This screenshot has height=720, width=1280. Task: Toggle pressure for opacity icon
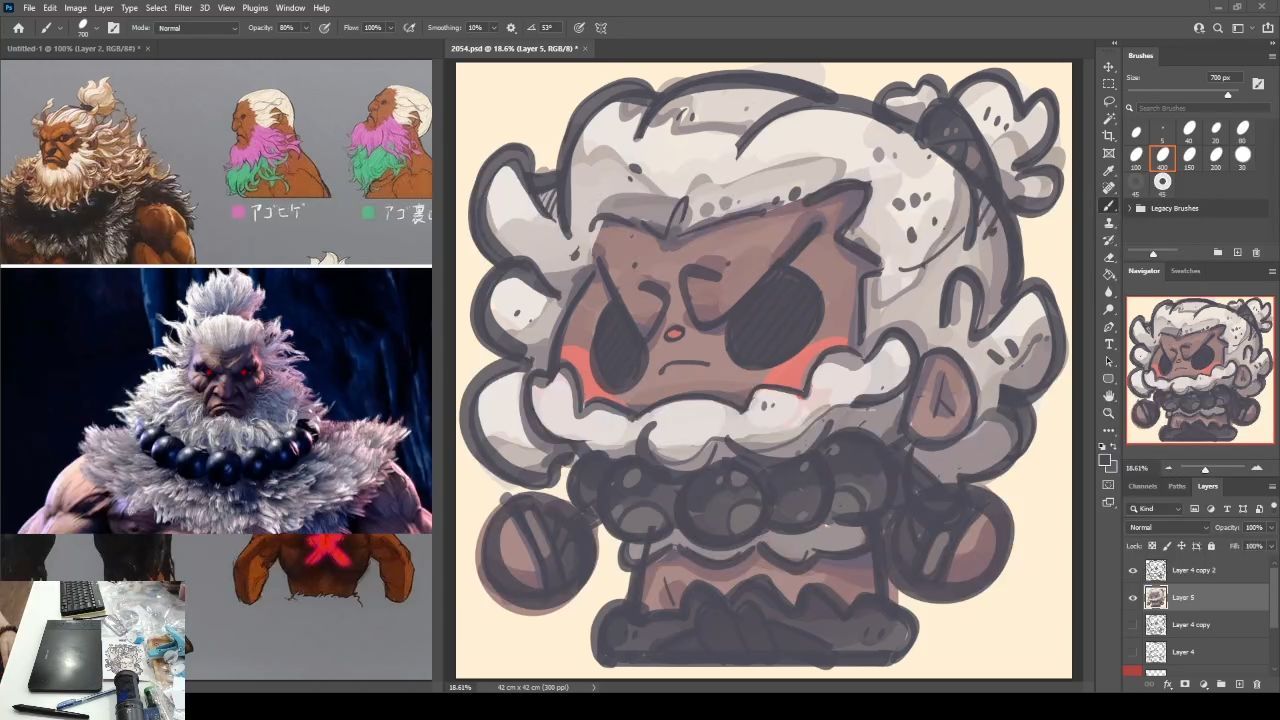[325, 28]
